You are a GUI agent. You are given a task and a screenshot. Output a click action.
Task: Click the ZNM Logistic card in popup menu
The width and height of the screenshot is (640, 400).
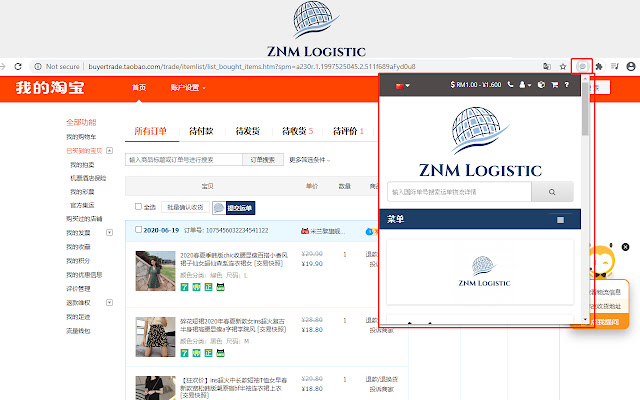(x=480, y=272)
